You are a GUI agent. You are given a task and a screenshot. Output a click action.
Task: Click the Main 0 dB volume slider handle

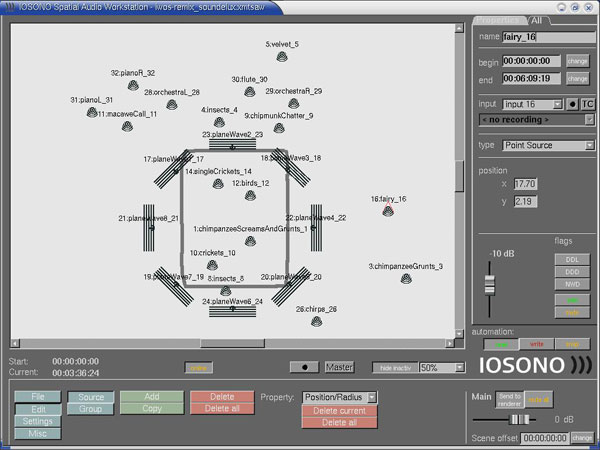click(x=520, y=420)
